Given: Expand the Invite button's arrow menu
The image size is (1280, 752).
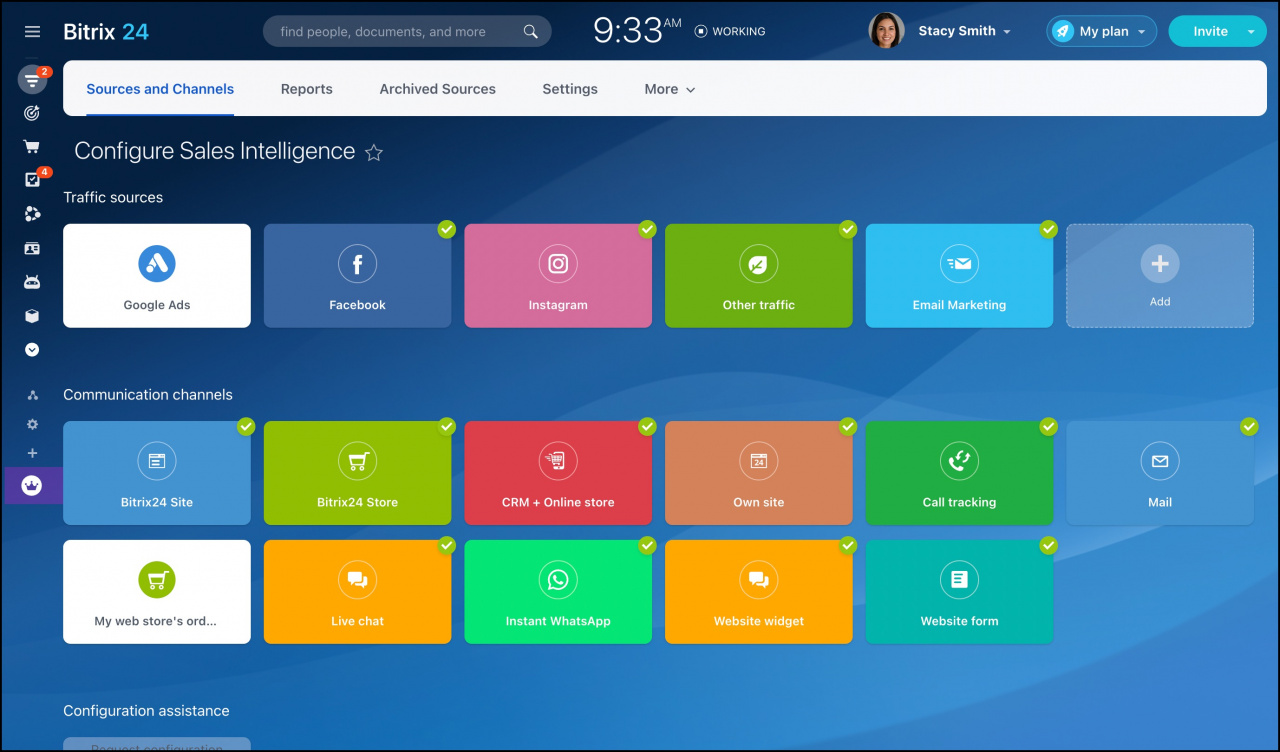Looking at the screenshot, I should [1251, 31].
